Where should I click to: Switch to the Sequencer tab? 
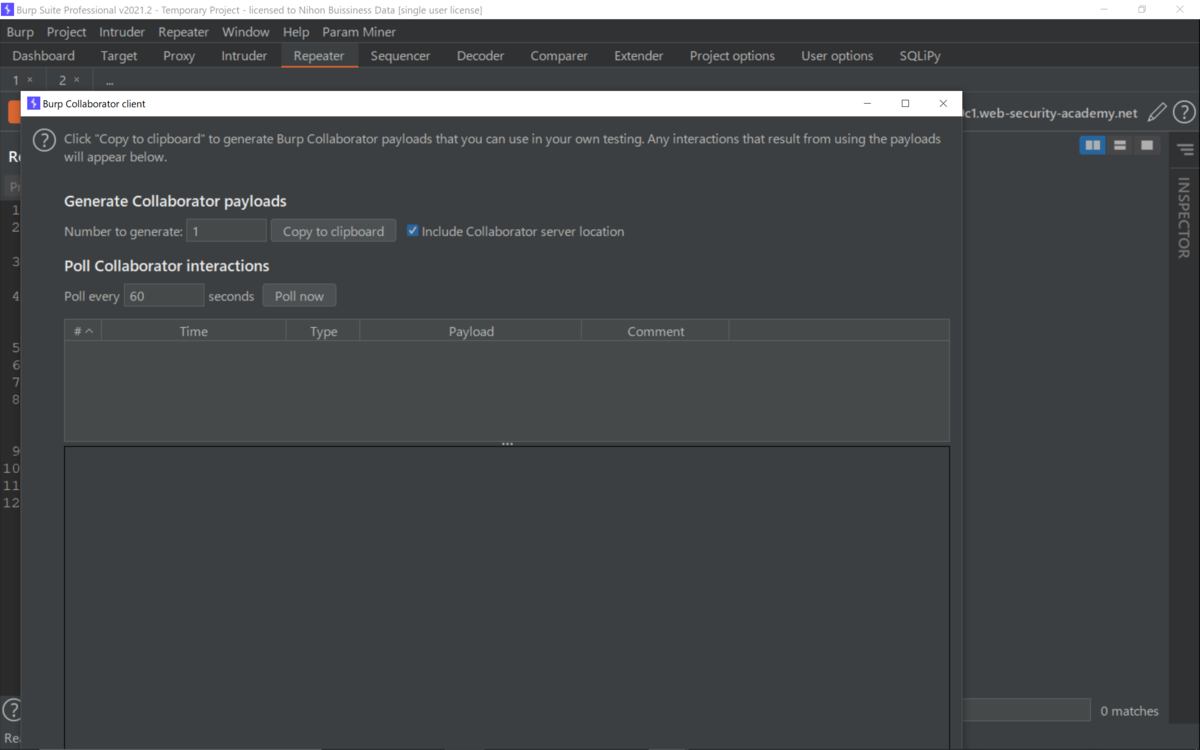pyautogui.click(x=400, y=56)
